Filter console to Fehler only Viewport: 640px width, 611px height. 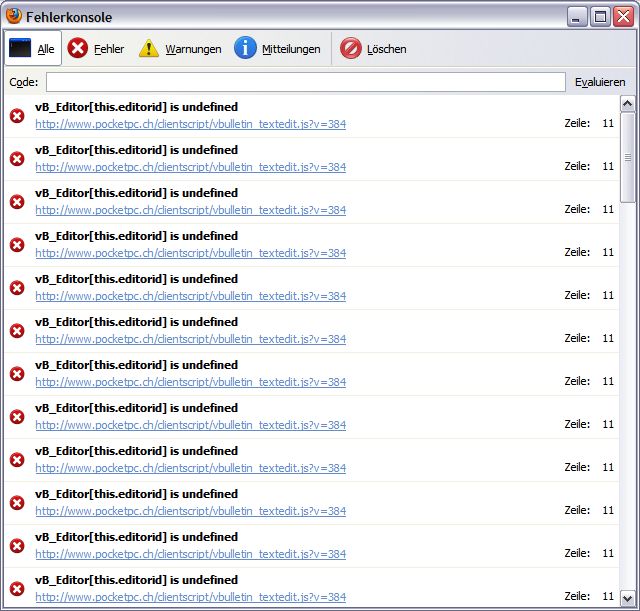[96, 49]
